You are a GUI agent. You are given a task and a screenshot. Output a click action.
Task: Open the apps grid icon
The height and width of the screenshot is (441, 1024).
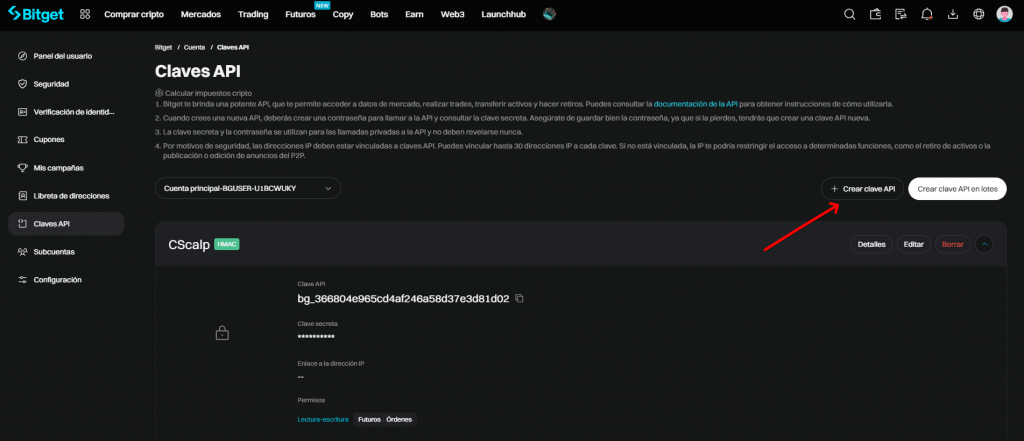(x=85, y=14)
